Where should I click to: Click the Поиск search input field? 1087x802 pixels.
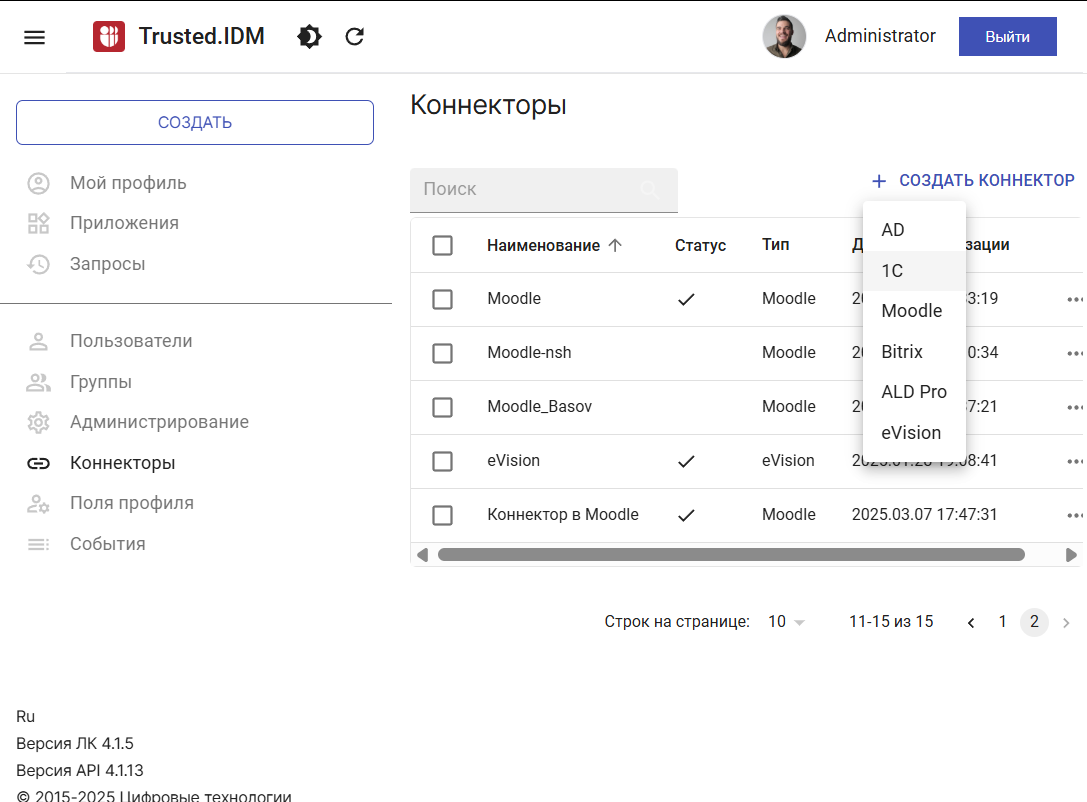coord(544,190)
